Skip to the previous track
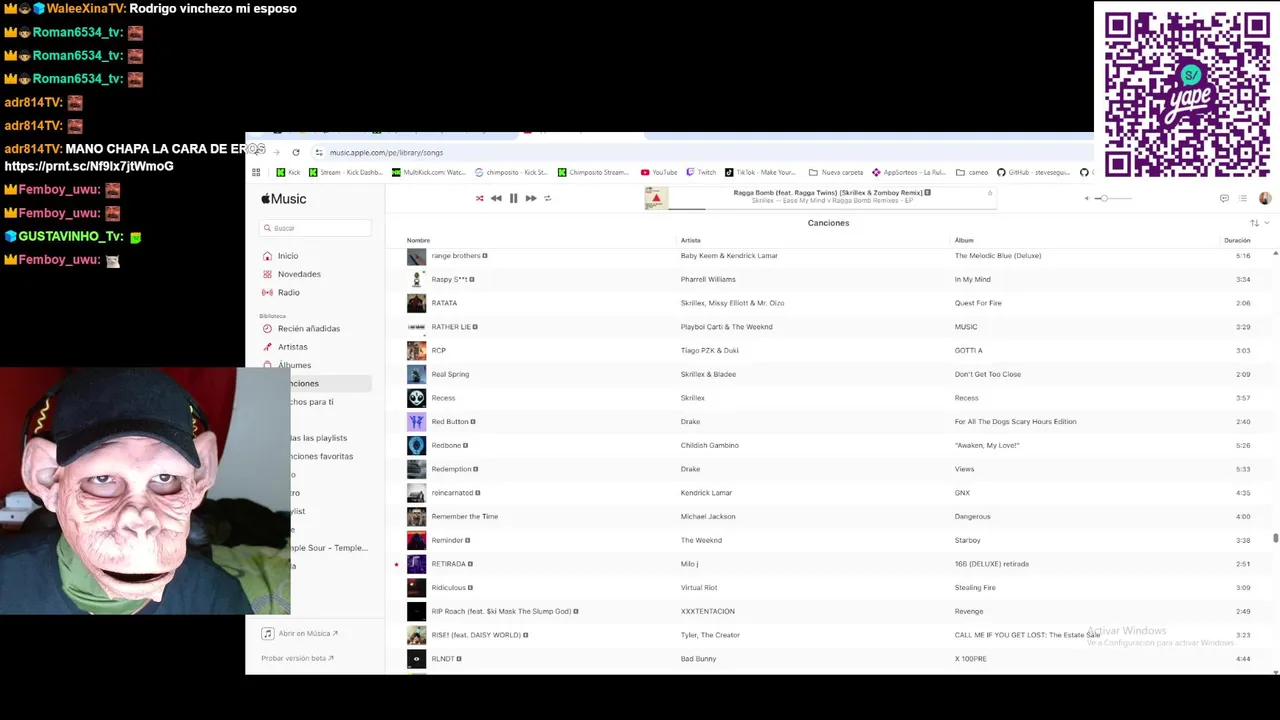This screenshot has width=1280, height=720. click(496, 198)
